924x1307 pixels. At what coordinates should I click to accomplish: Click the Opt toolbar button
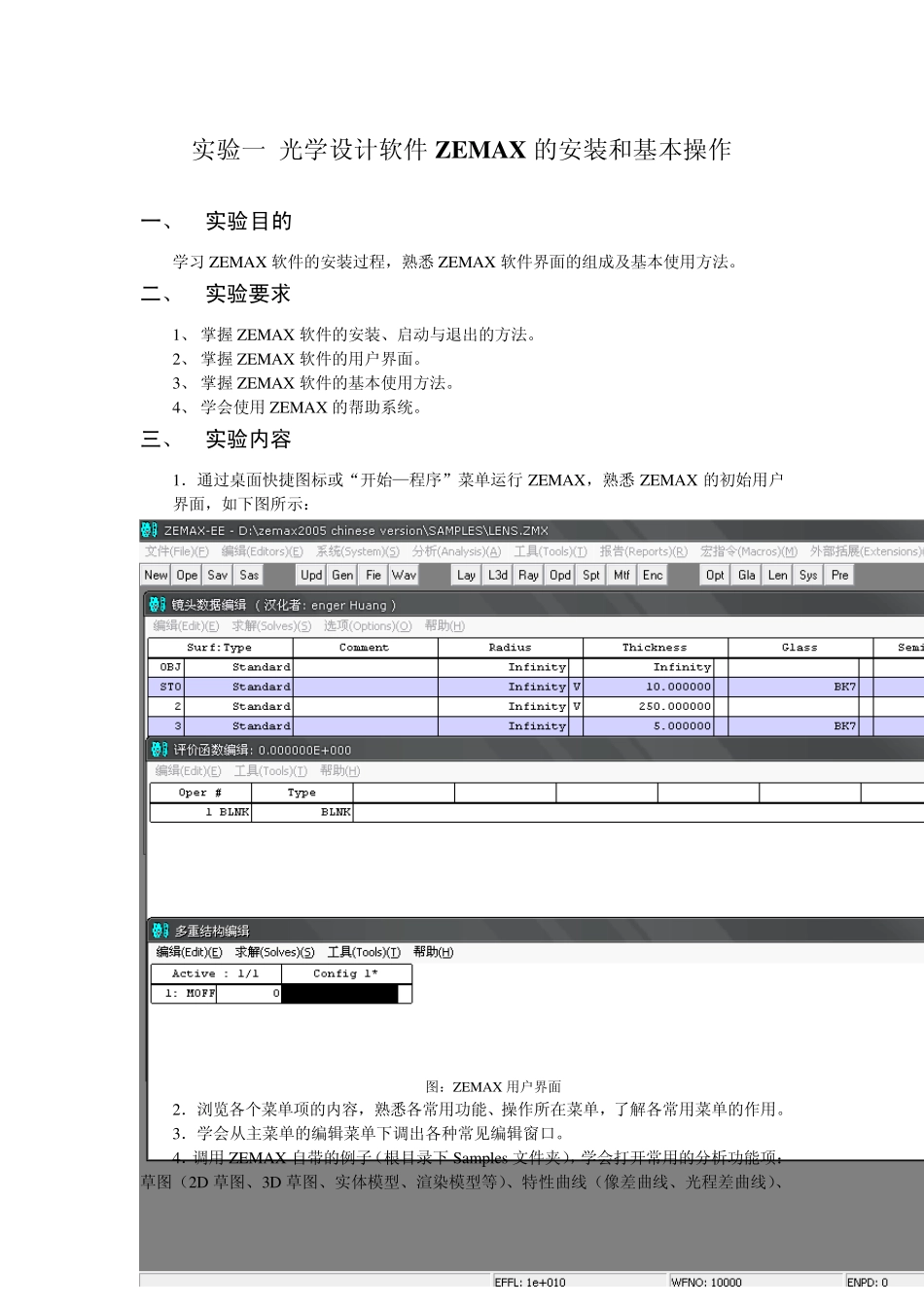[x=715, y=576]
